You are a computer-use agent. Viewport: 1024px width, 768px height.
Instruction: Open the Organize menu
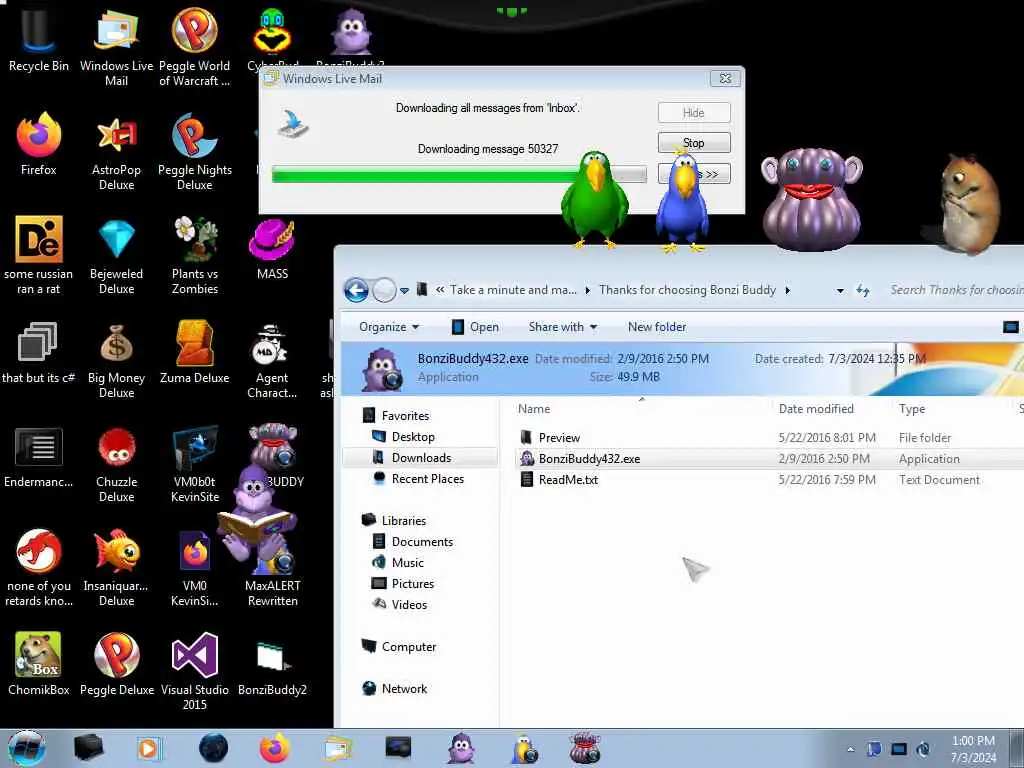pos(389,327)
